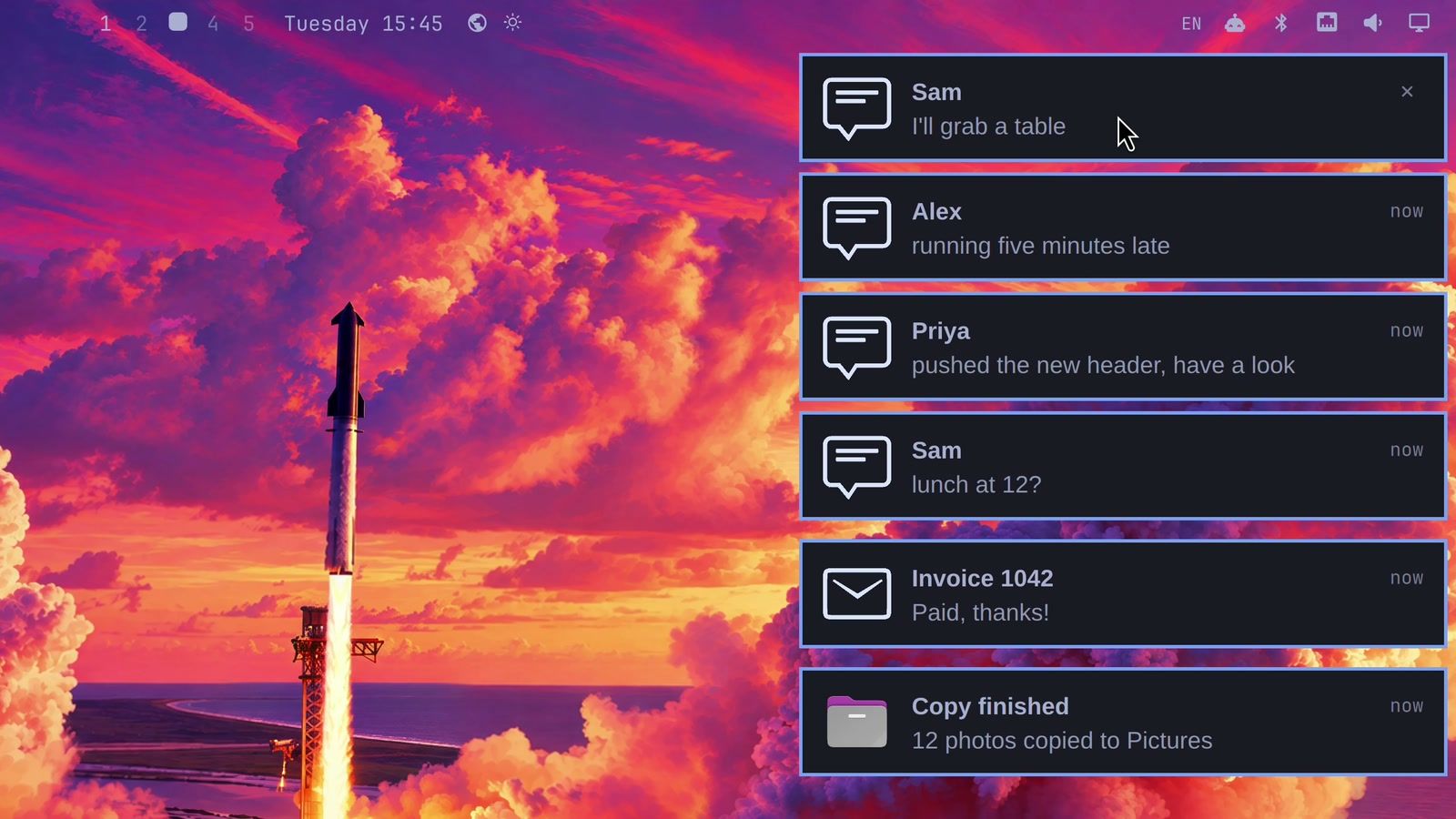Open Alex's "running five minutes late" message
The image size is (1456, 819).
point(1040,246)
